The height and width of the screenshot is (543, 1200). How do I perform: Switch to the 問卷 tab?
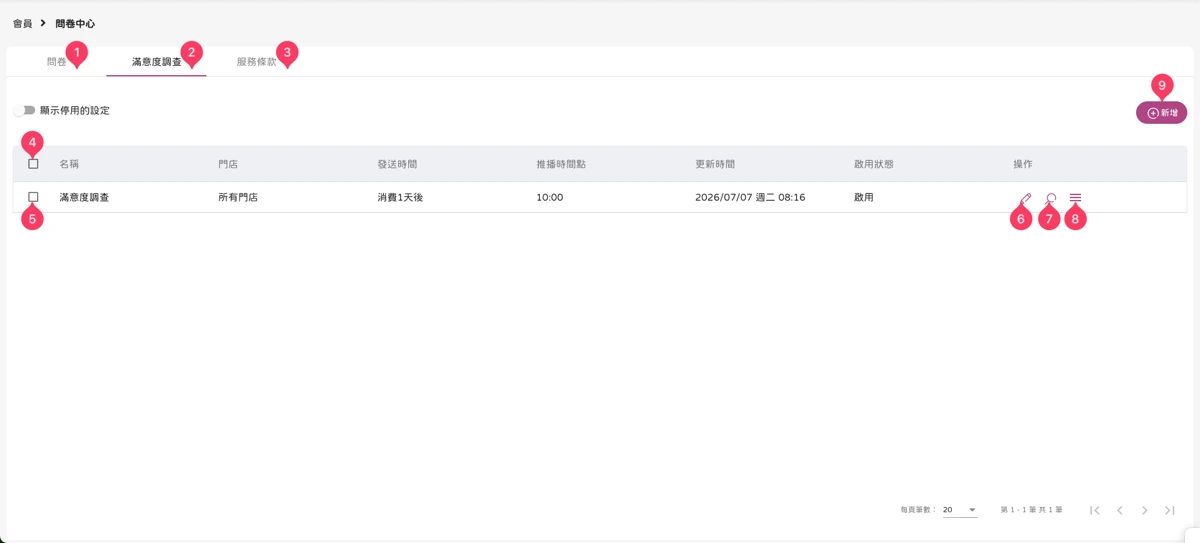click(57, 62)
